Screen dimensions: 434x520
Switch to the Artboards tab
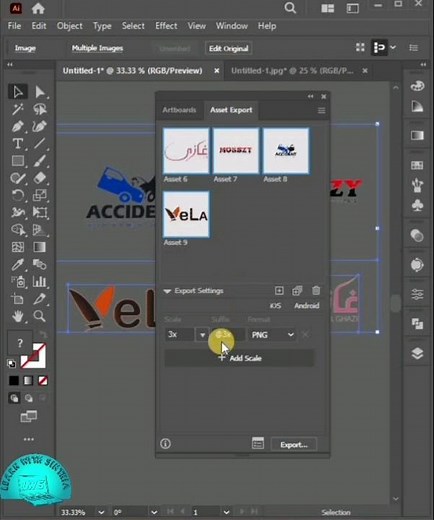click(x=179, y=110)
